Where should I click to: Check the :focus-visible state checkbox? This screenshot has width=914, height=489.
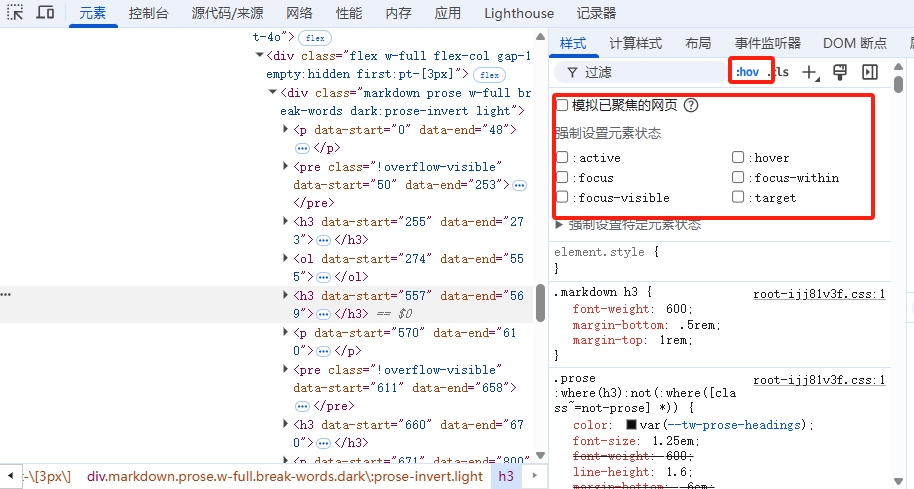562,196
